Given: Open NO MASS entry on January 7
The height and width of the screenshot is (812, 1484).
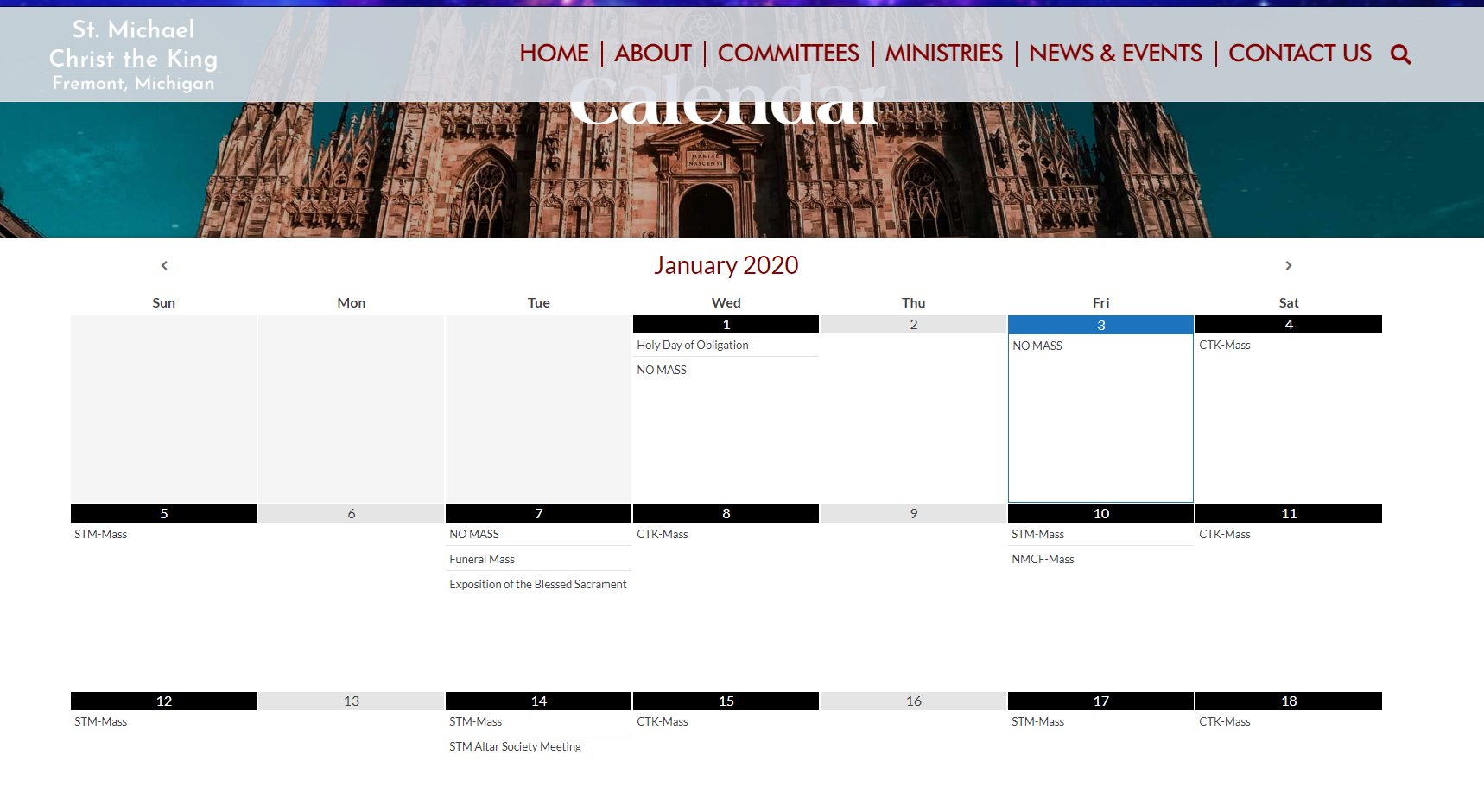Looking at the screenshot, I should [474, 534].
